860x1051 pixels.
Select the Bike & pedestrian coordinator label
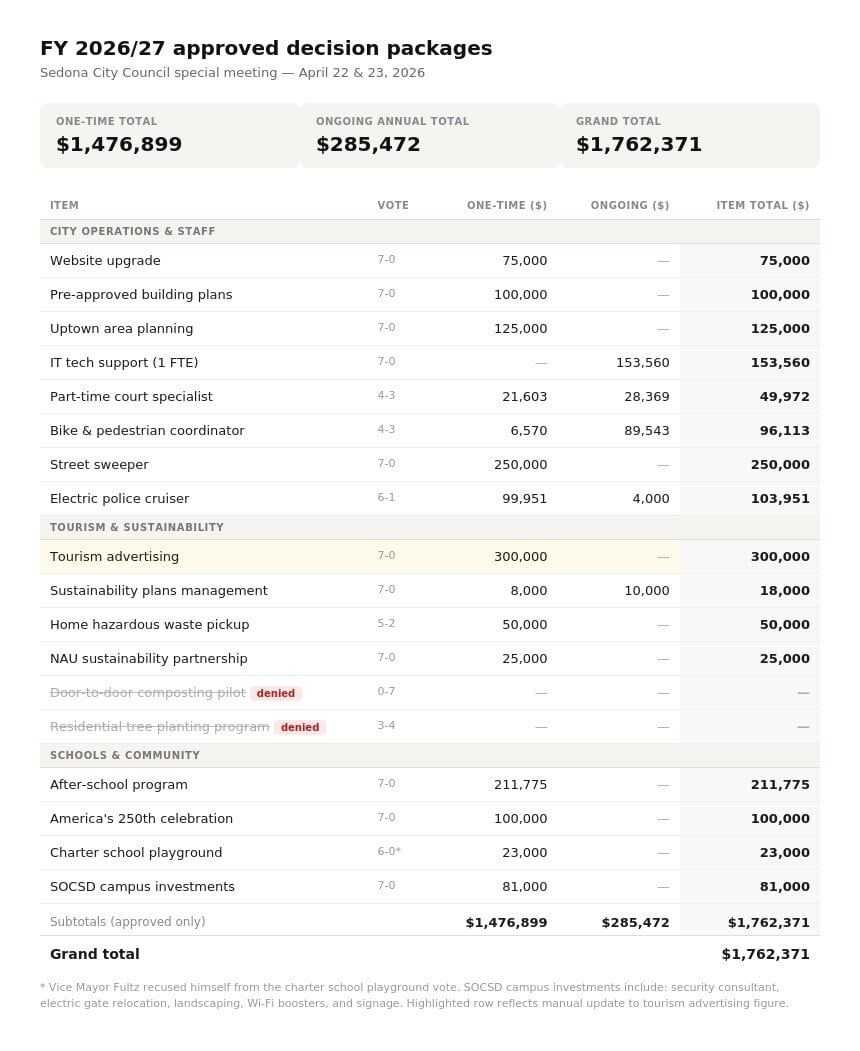[147, 430]
